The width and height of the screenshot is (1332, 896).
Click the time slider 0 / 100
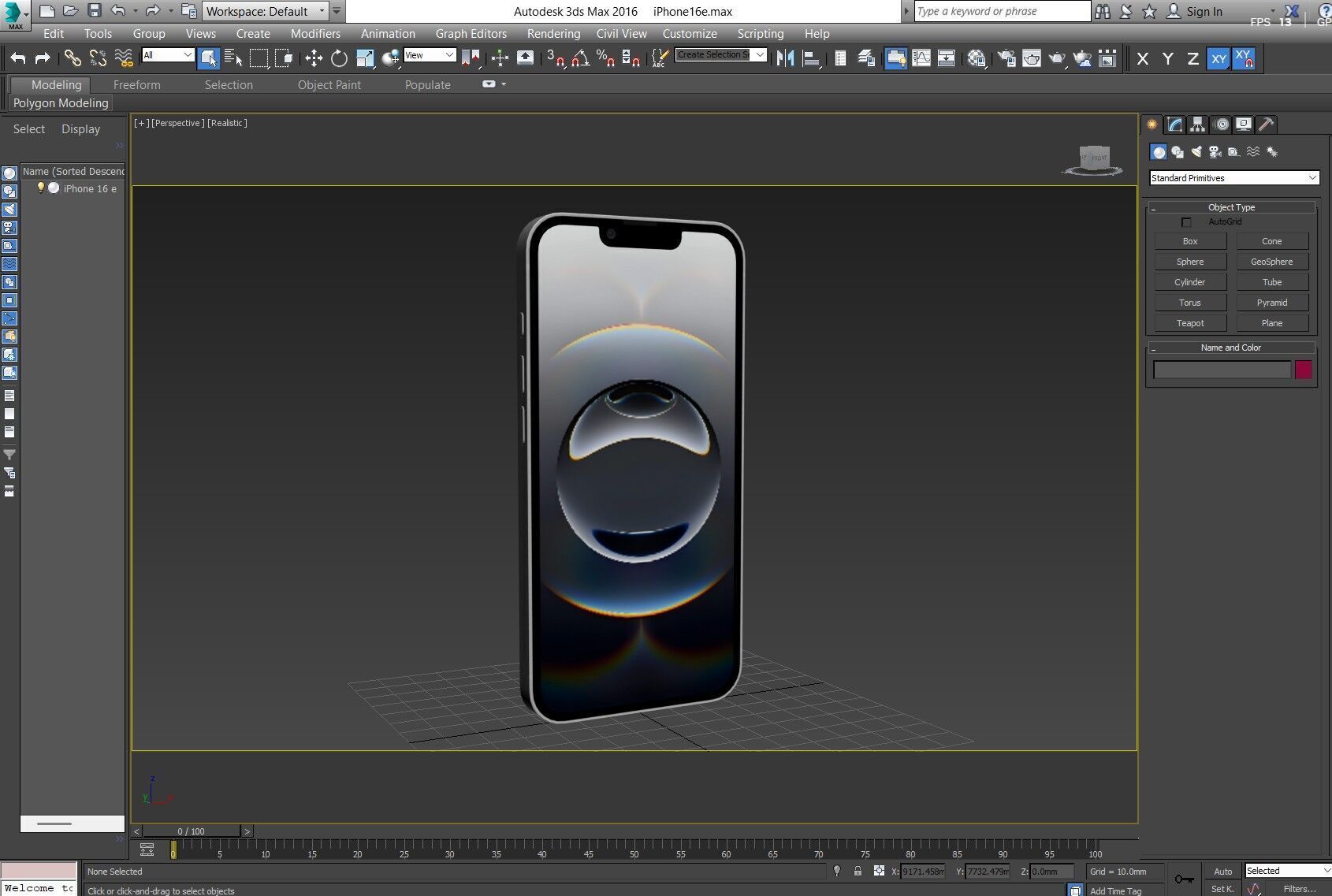[x=192, y=831]
